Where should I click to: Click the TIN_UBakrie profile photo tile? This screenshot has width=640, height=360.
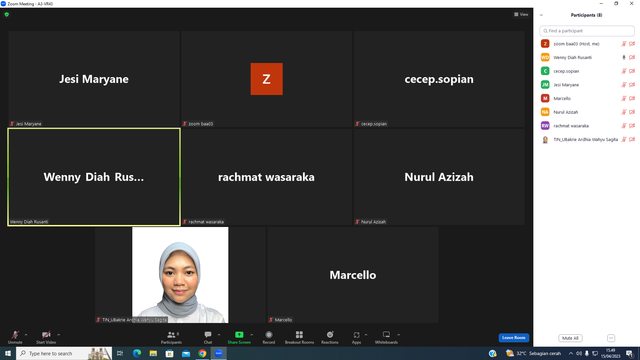180,275
